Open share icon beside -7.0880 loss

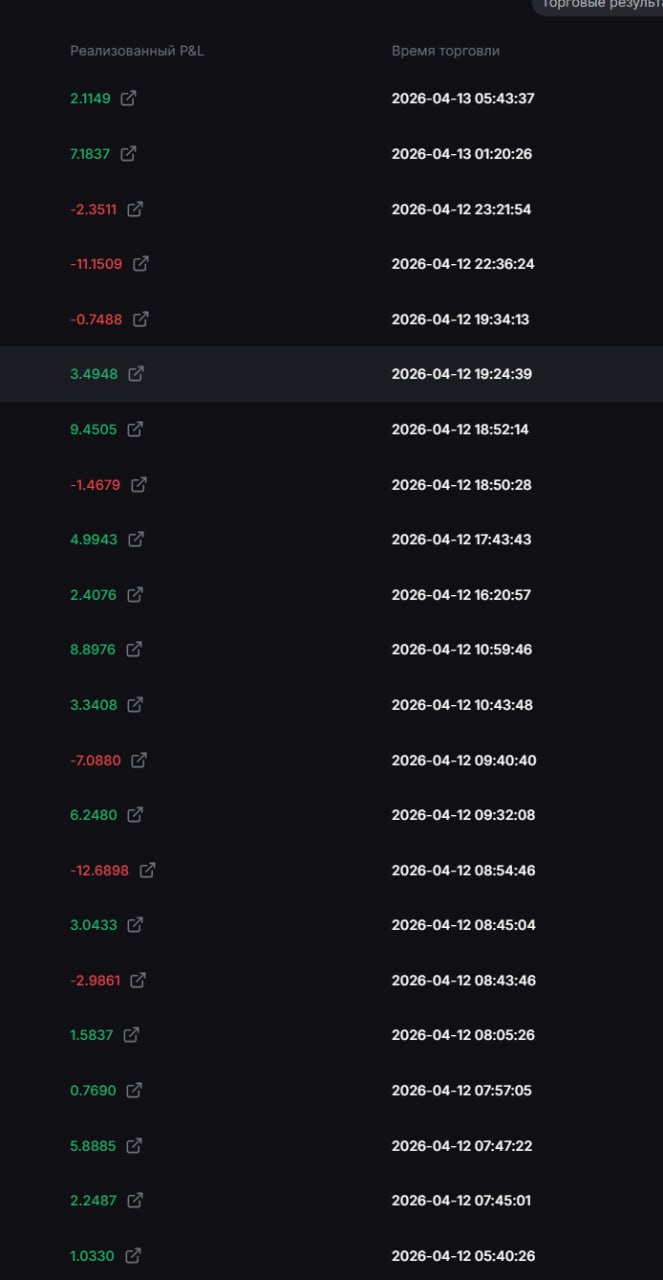coord(139,760)
